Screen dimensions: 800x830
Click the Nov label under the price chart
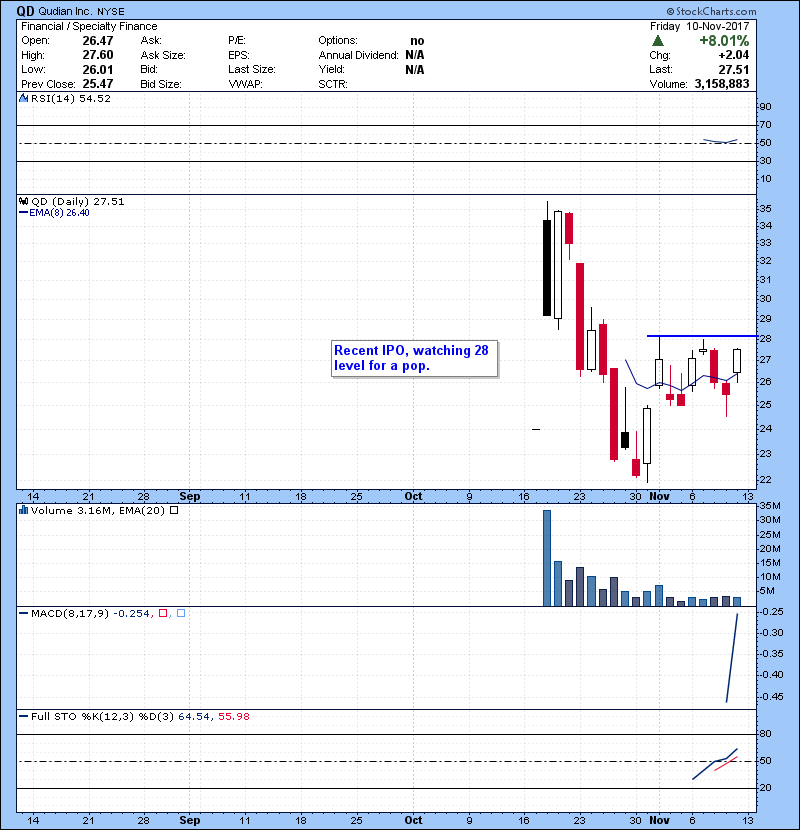pyautogui.click(x=659, y=497)
